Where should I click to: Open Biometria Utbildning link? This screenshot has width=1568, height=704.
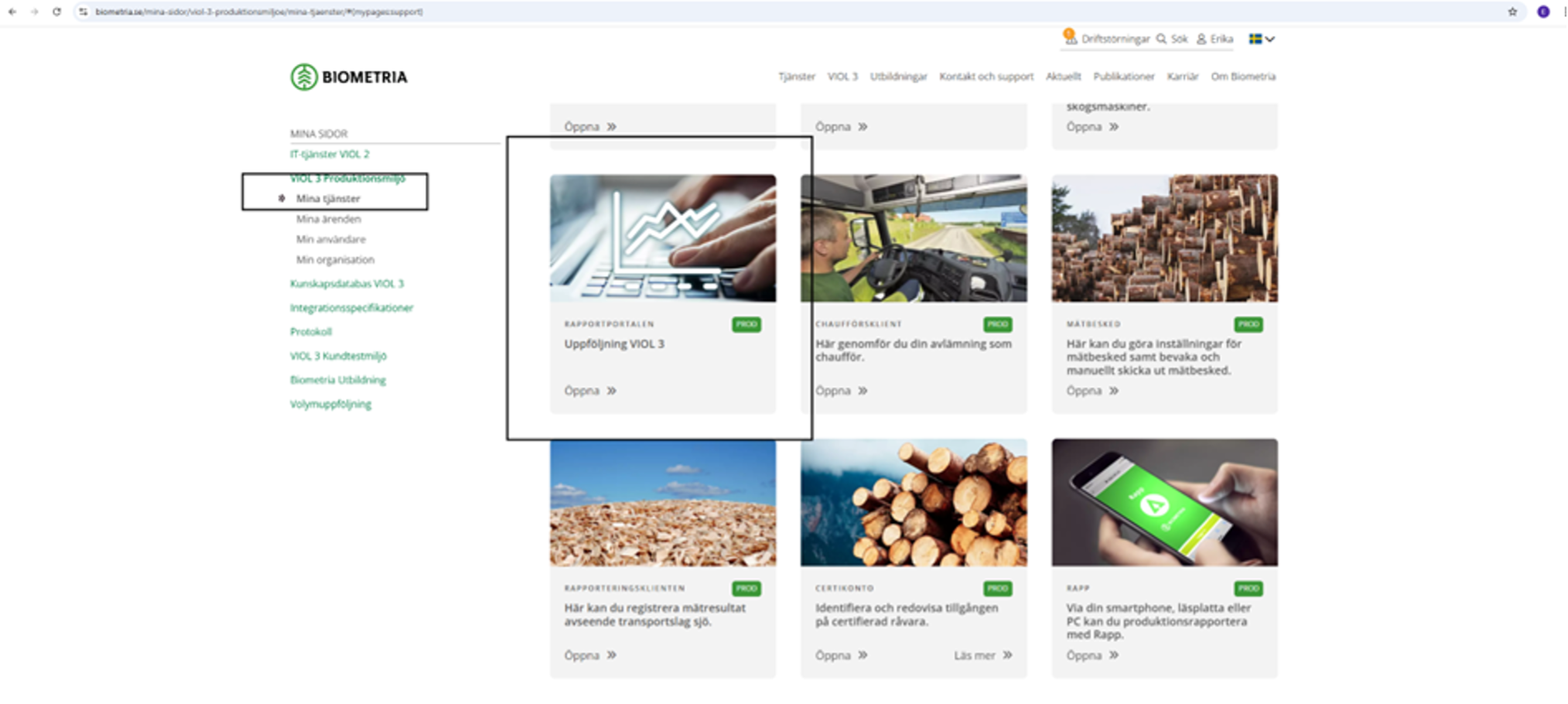[337, 380]
